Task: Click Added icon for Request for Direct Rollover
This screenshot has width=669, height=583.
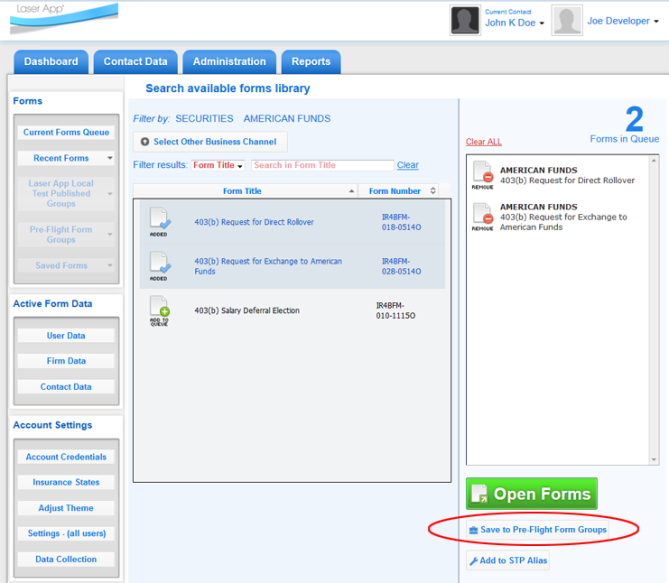Action: 159,221
